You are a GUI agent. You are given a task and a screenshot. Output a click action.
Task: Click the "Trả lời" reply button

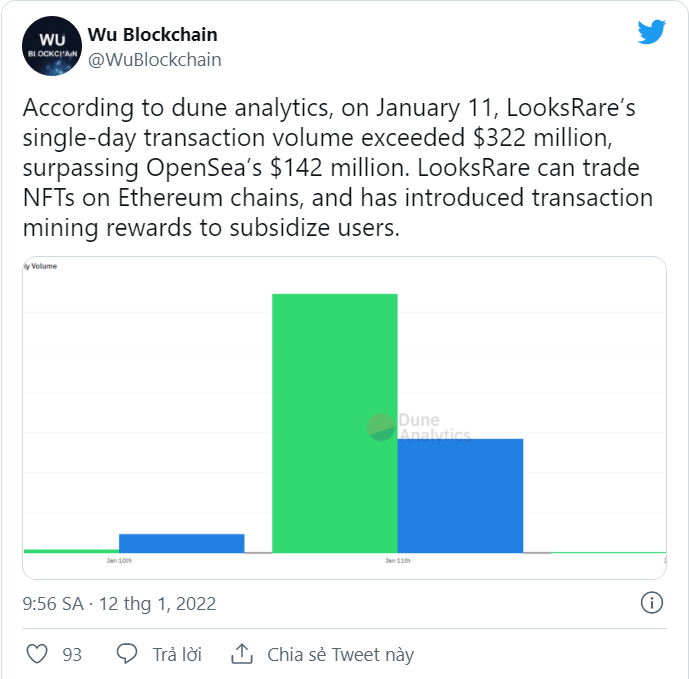tap(177, 655)
